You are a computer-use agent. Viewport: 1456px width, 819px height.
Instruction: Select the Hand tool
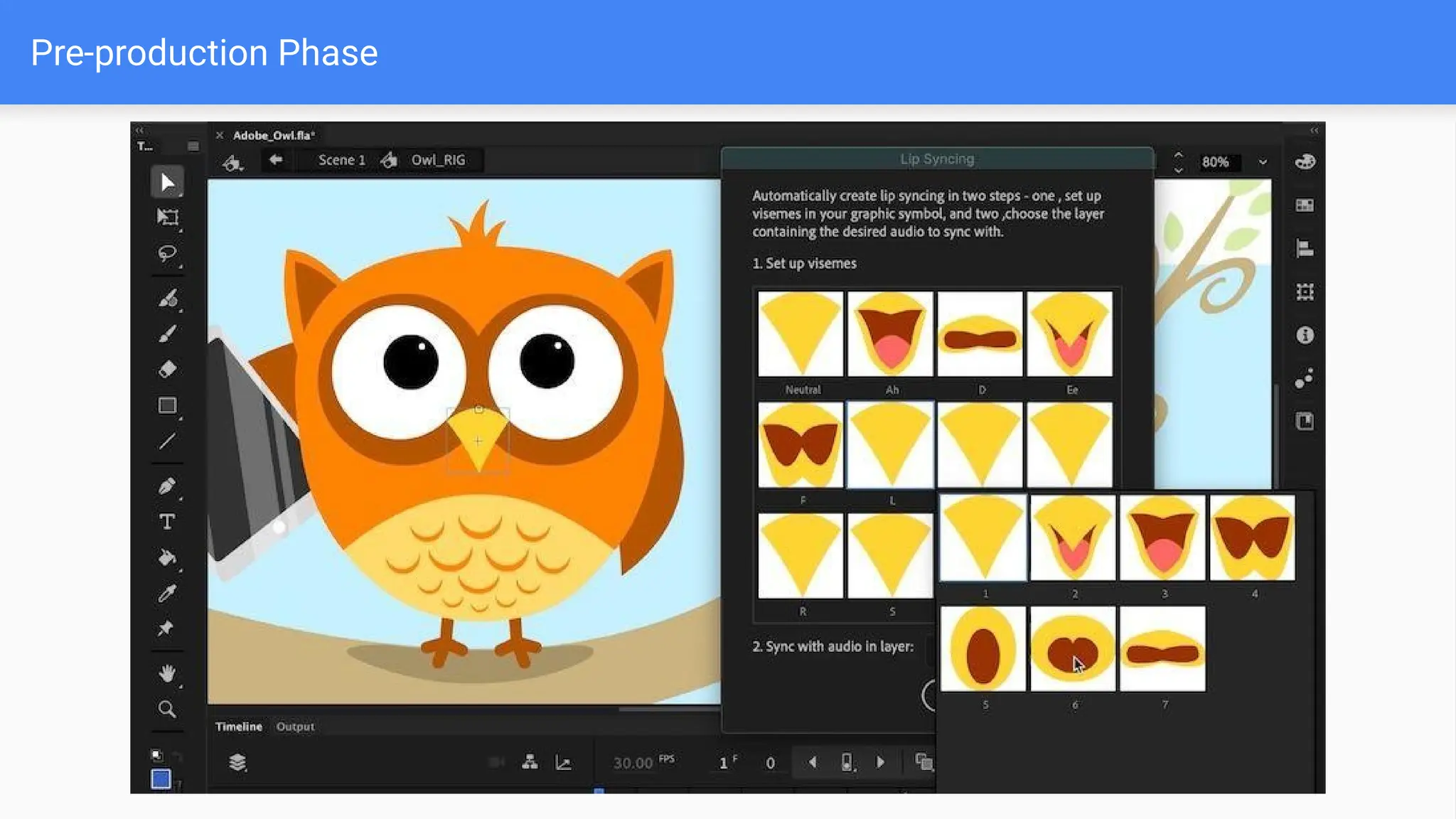point(168,673)
